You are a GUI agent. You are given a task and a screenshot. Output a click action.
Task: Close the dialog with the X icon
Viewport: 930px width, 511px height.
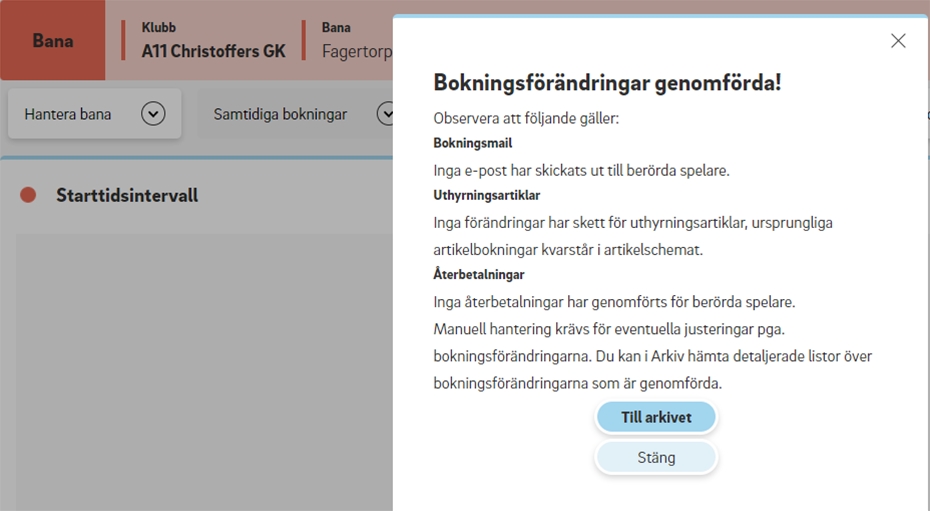898,41
